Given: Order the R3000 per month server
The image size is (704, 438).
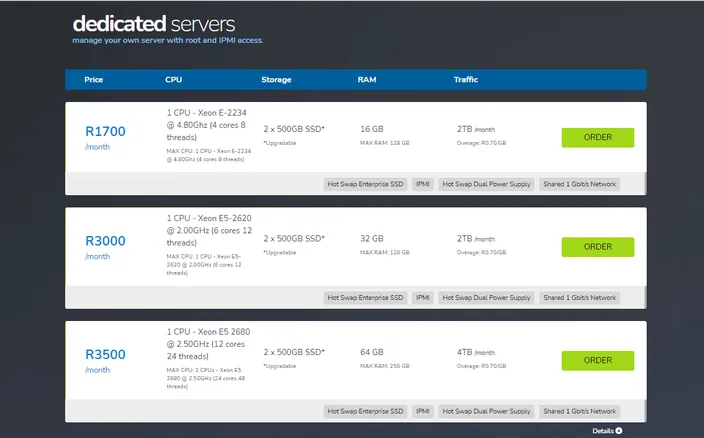Looking at the screenshot, I should coord(598,247).
